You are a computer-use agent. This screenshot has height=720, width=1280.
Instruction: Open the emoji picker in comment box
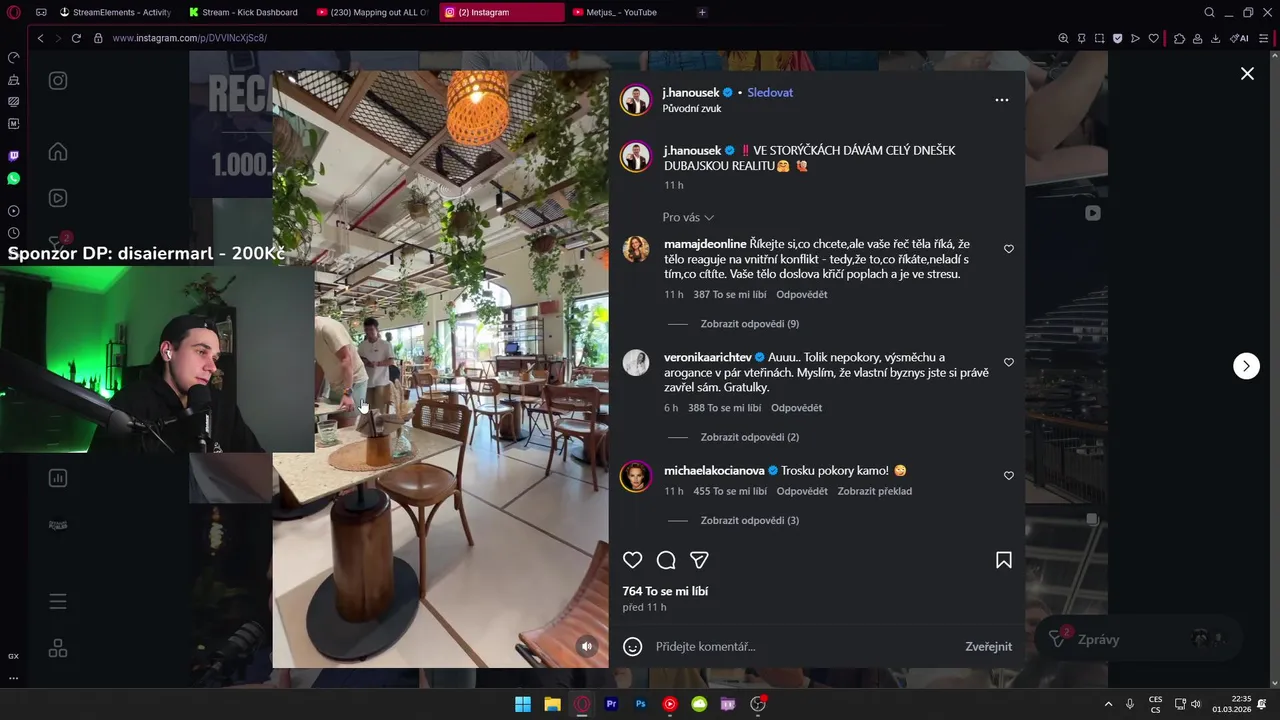coord(632,647)
